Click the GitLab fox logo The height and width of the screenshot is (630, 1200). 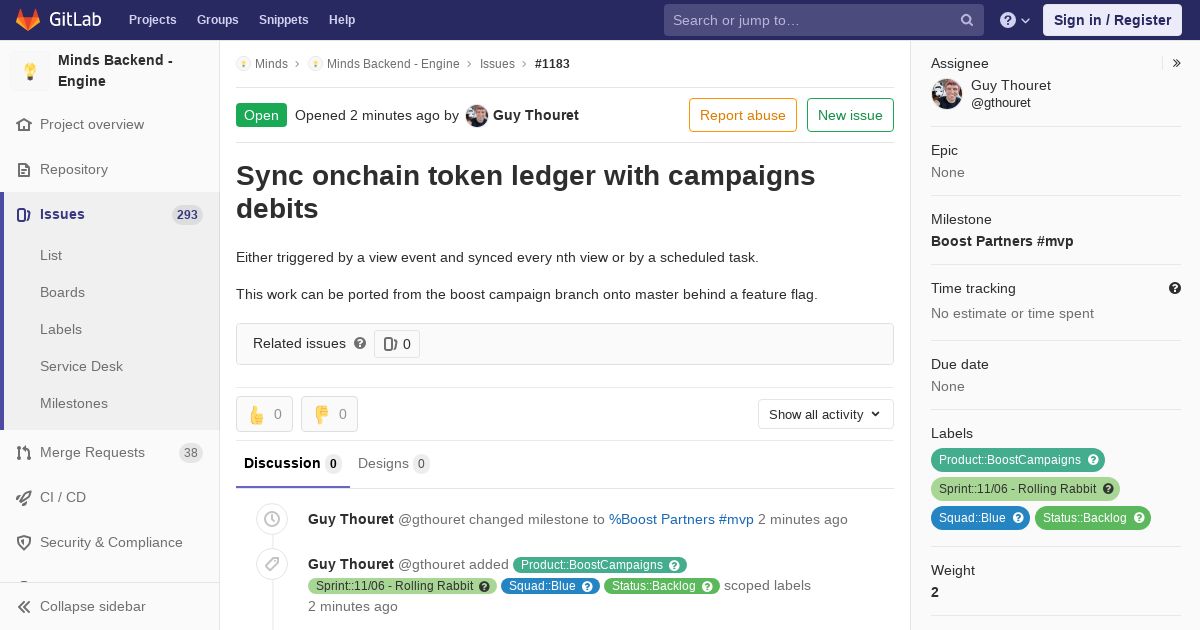pyautogui.click(x=28, y=20)
